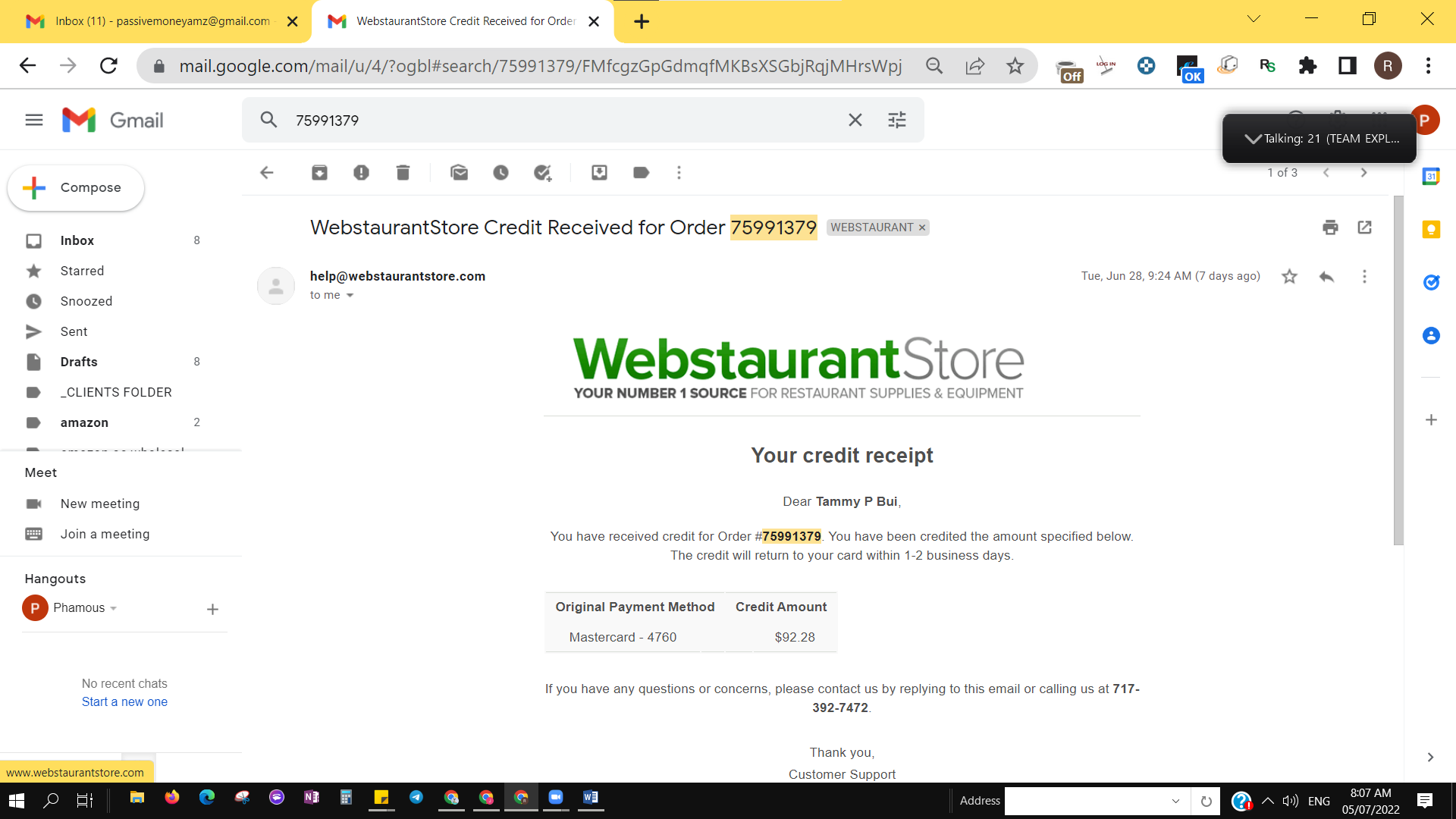Open Phamous Hangouts status dropdown
The height and width of the screenshot is (819, 1456).
[x=114, y=608]
